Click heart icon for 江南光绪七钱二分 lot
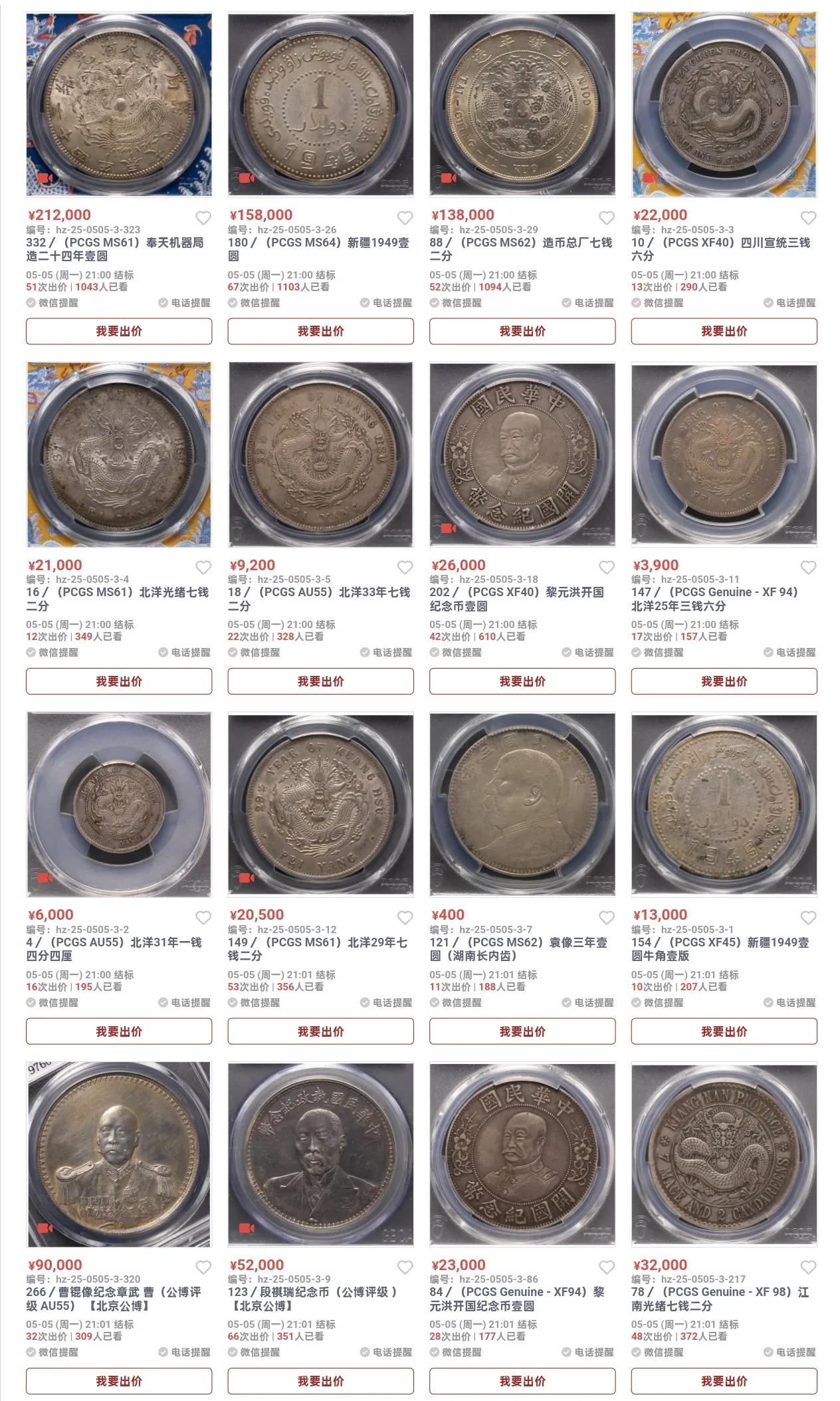The image size is (840, 1401). 808,1267
